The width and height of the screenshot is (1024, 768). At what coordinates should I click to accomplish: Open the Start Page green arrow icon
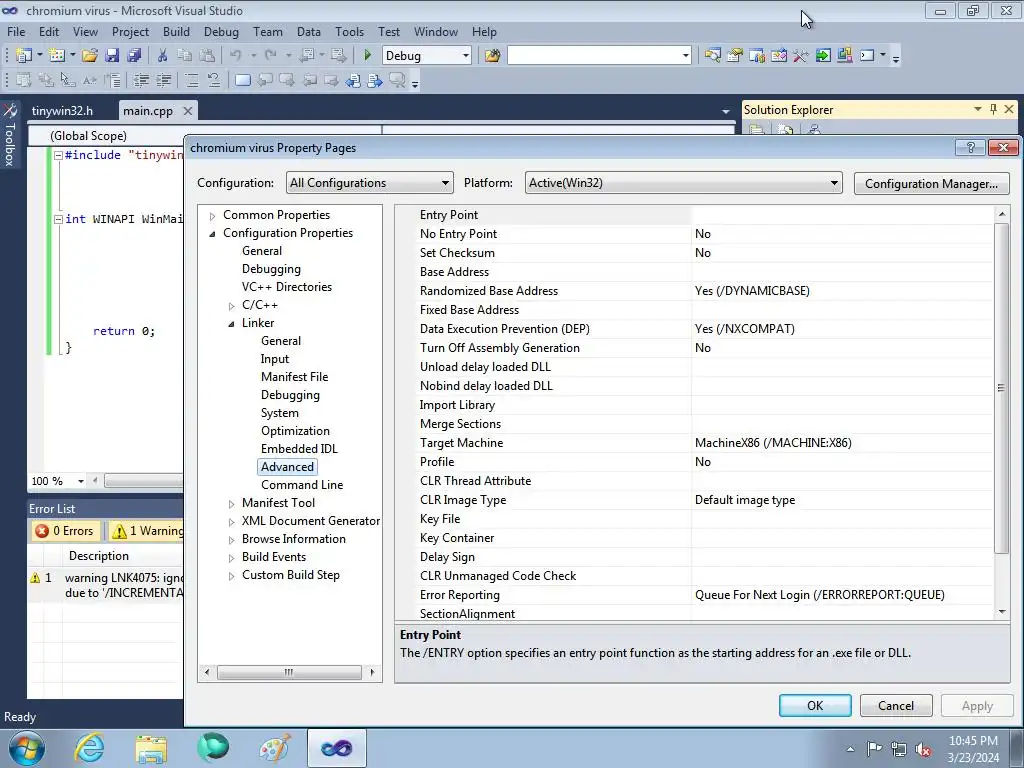click(823, 56)
